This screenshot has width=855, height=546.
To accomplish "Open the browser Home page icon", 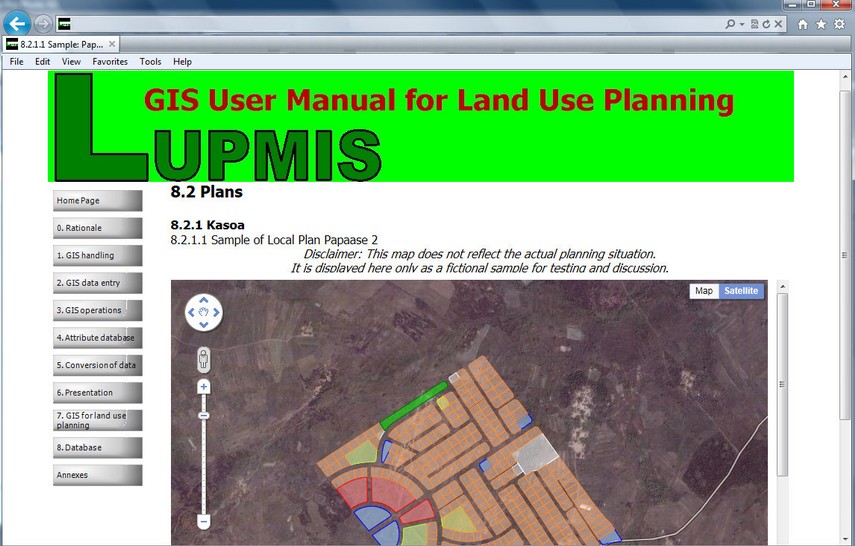I will [803, 24].
